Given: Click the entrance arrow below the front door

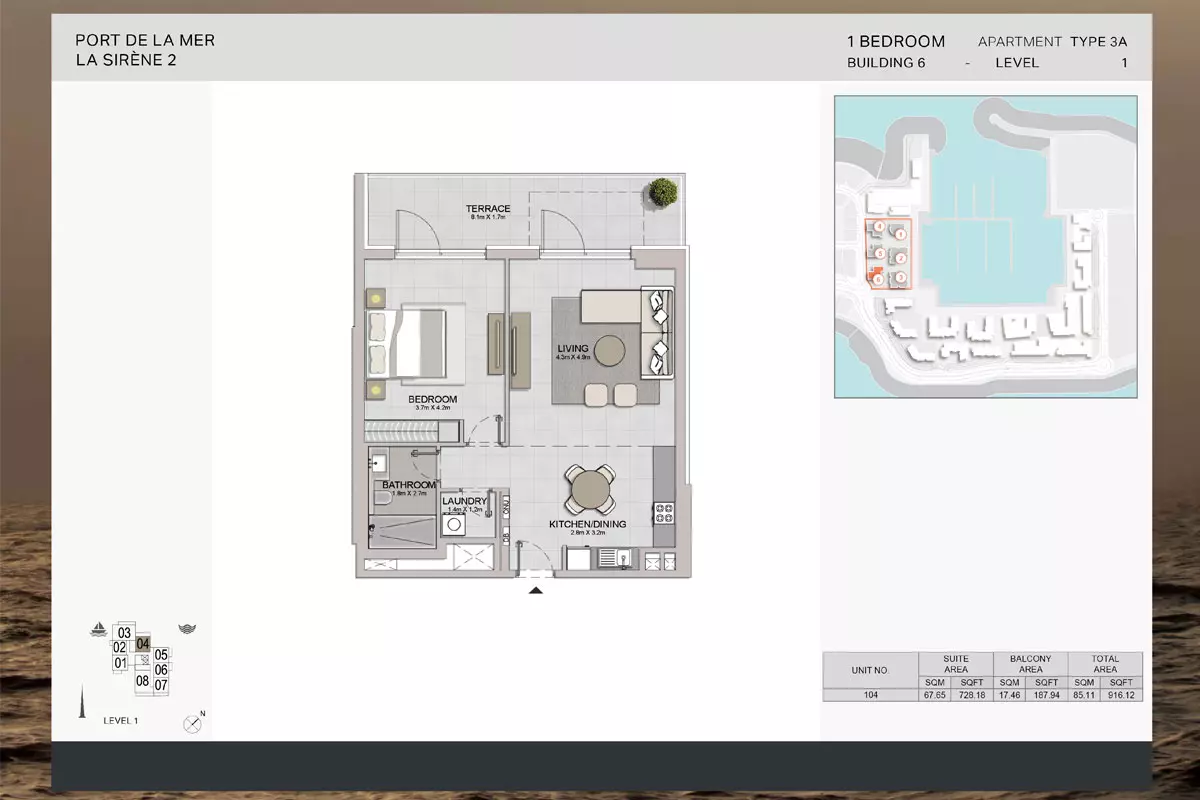Looking at the screenshot, I should (536, 591).
